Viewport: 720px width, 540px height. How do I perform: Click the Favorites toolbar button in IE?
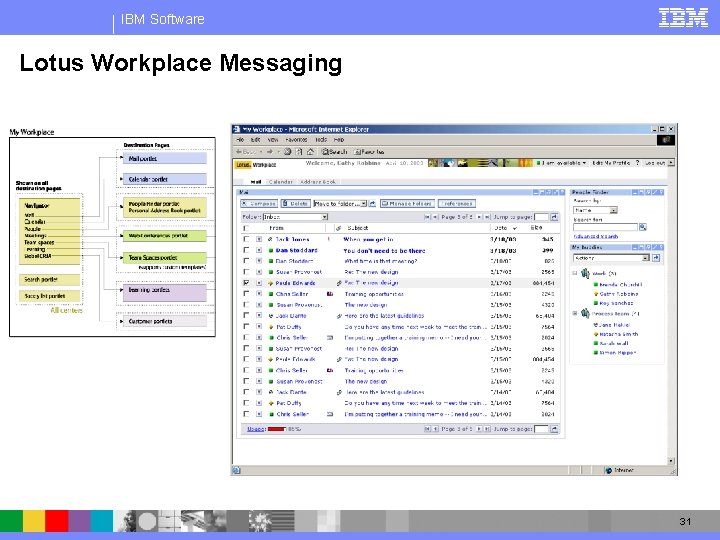click(x=369, y=152)
